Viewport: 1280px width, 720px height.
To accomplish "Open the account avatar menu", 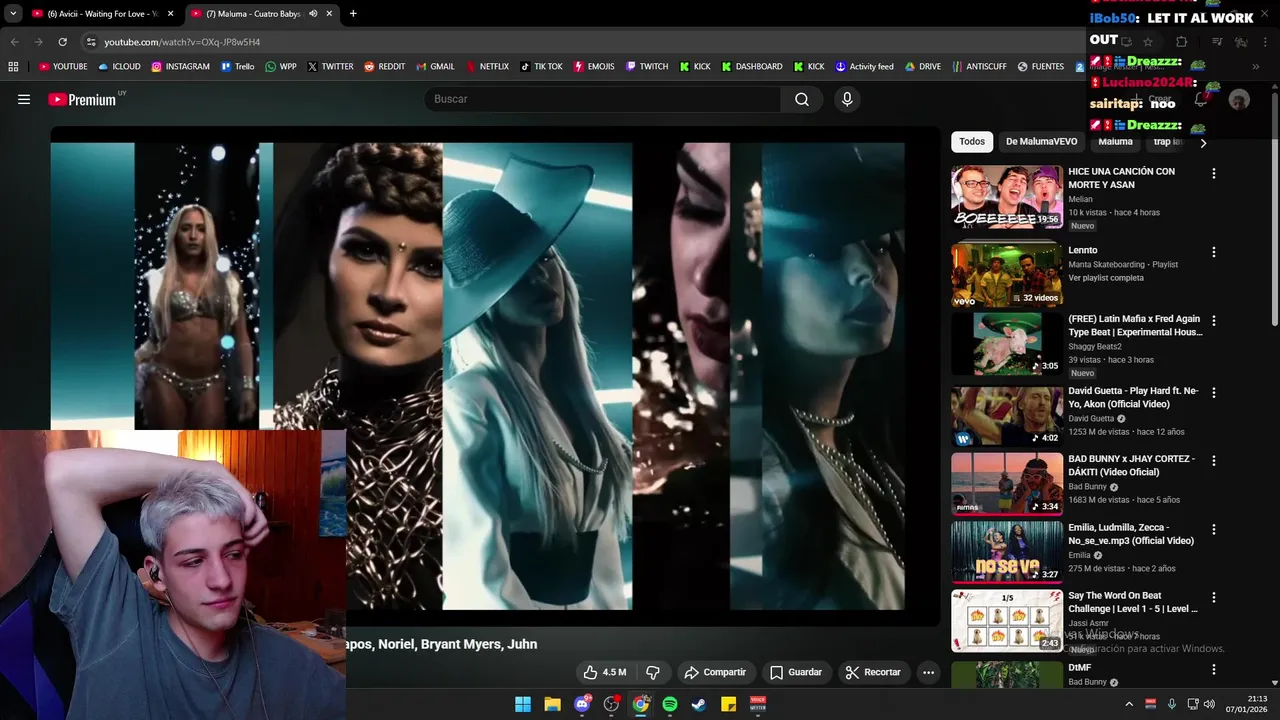I will click(x=1239, y=100).
